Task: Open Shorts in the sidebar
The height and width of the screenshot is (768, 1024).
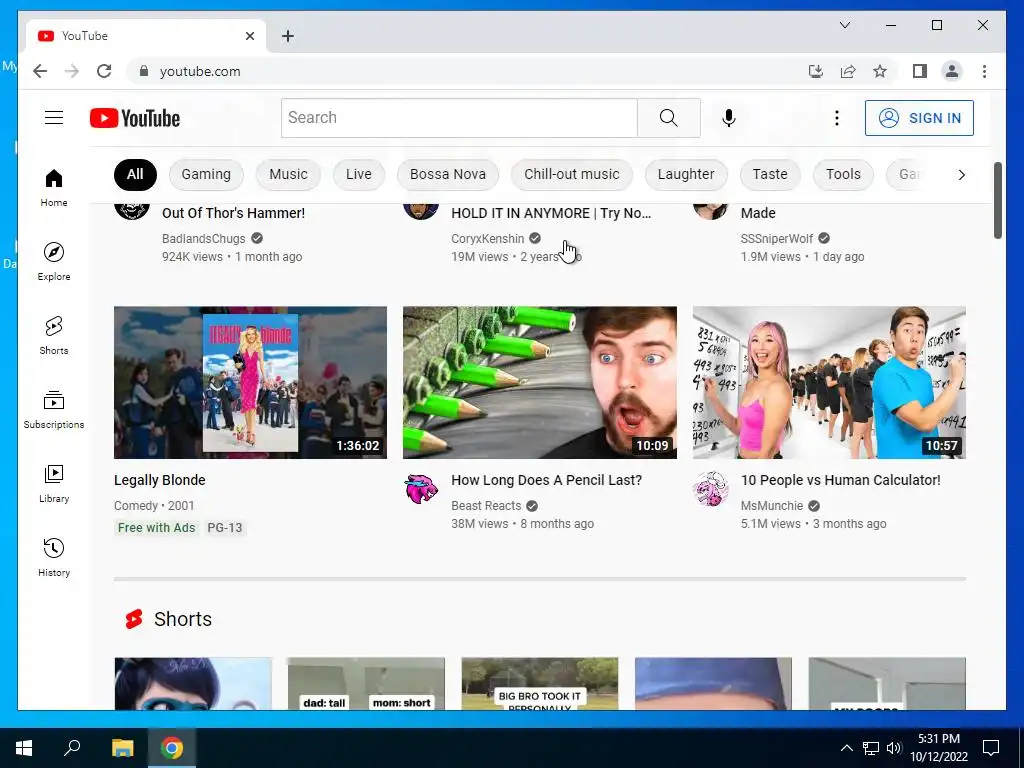Action: [54, 336]
